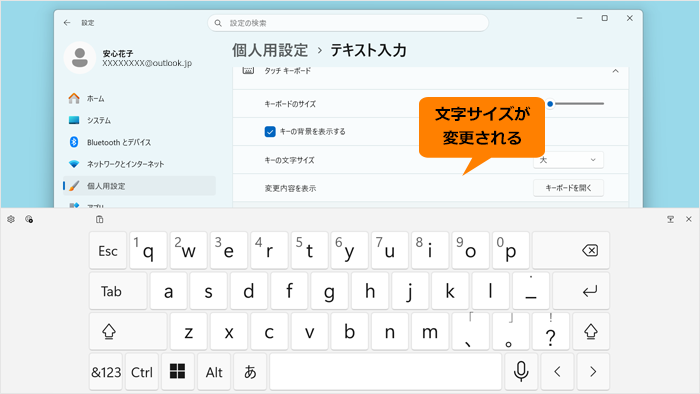Tap the q key
Screen dimensions: 700x394
(148, 250)
